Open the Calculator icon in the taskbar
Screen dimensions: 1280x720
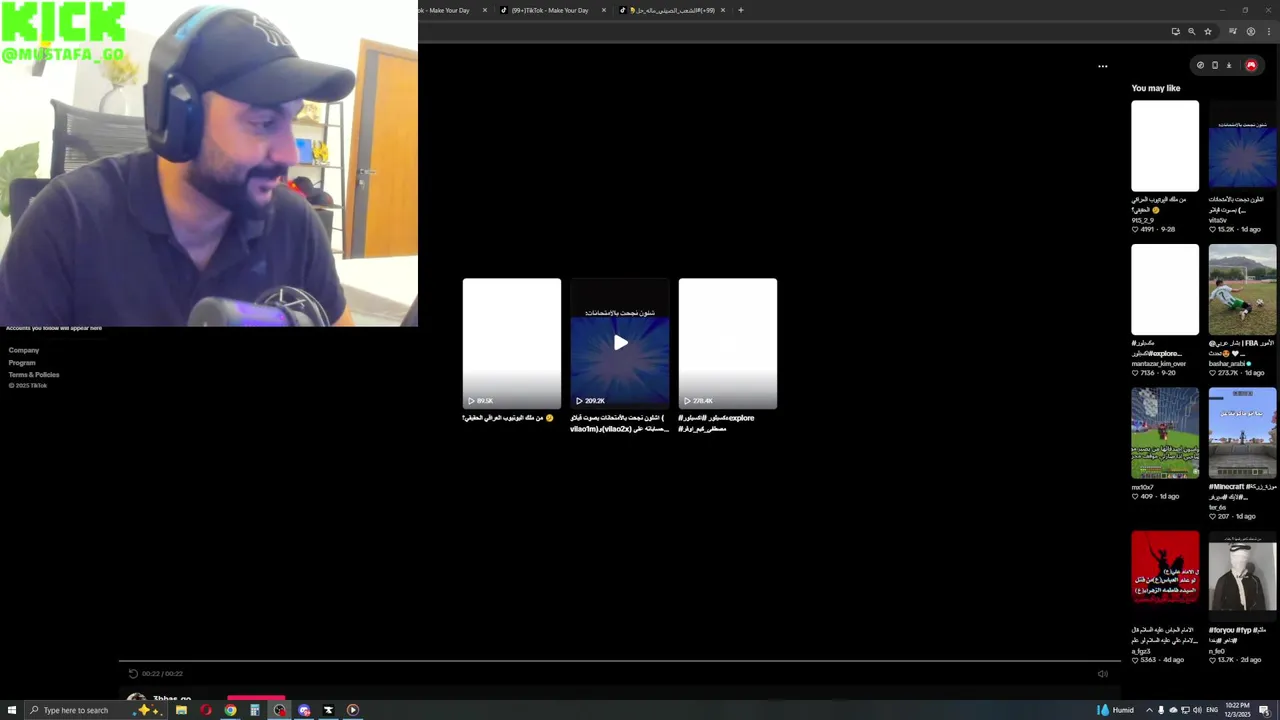(x=255, y=710)
